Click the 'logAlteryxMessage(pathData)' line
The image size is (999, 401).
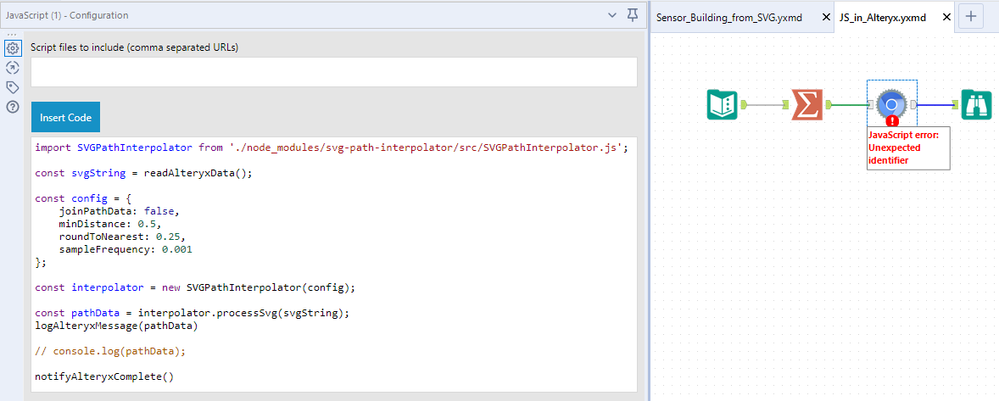[117, 326]
